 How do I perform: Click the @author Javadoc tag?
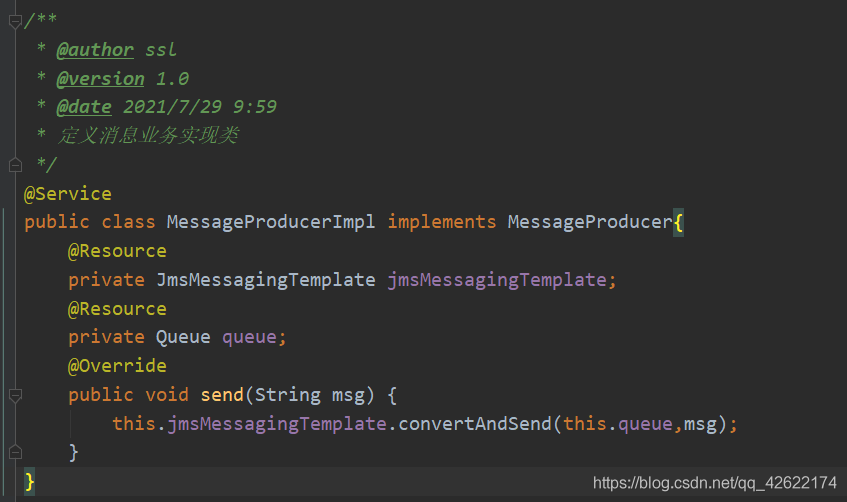(95, 49)
